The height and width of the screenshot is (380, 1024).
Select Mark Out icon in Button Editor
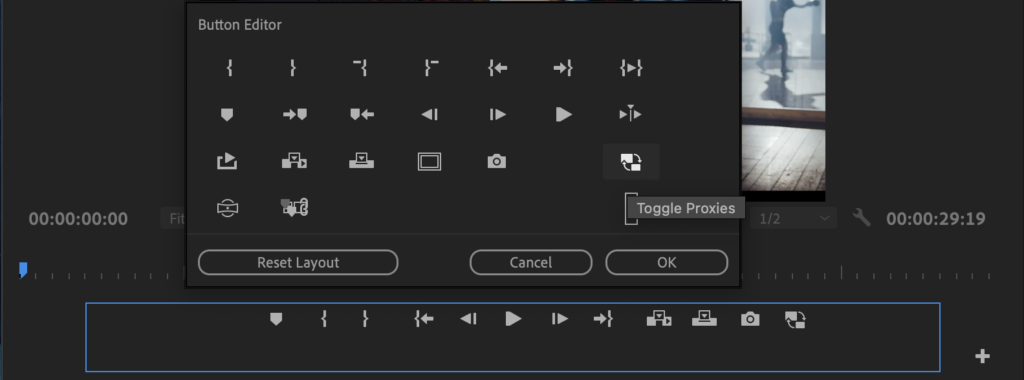click(x=293, y=67)
